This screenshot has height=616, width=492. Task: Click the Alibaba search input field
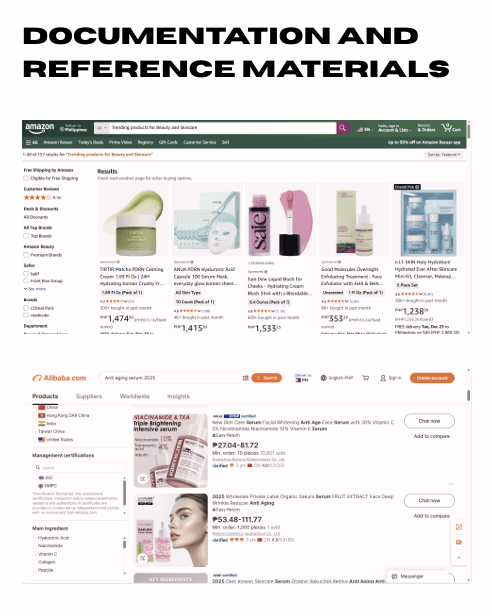click(172, 378)
